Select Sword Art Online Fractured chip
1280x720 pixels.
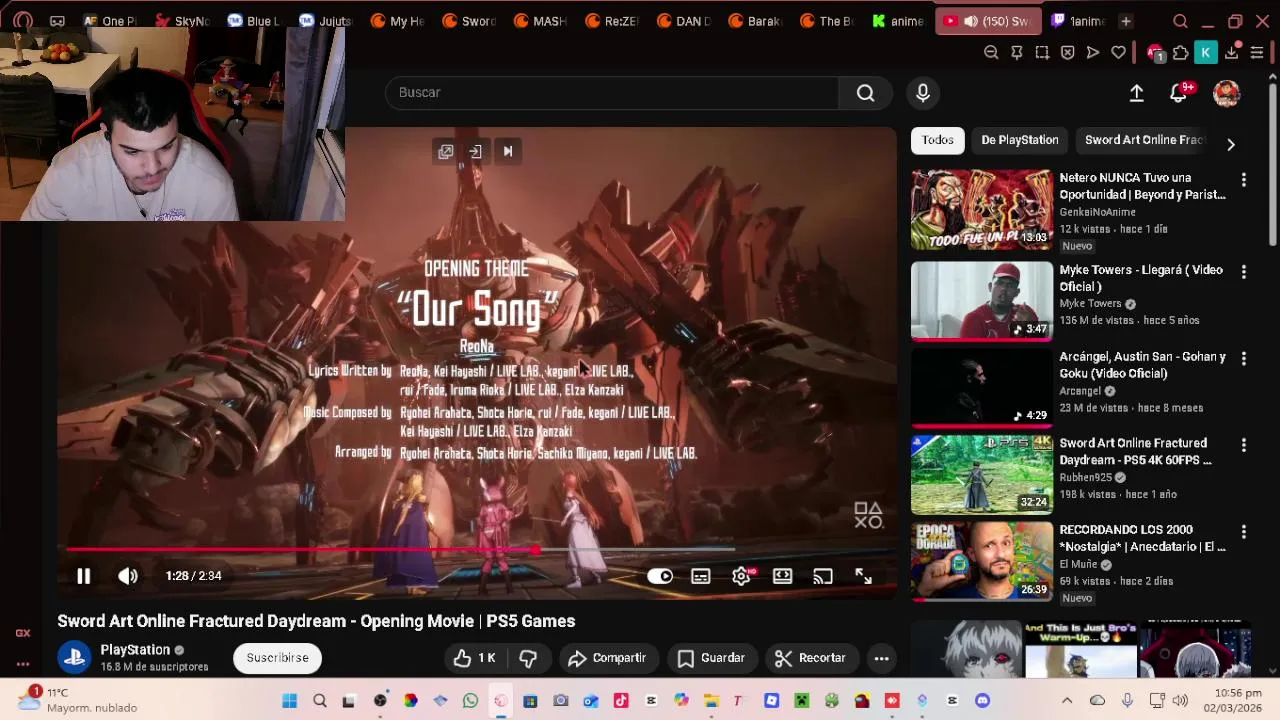tap(1145, 140)
